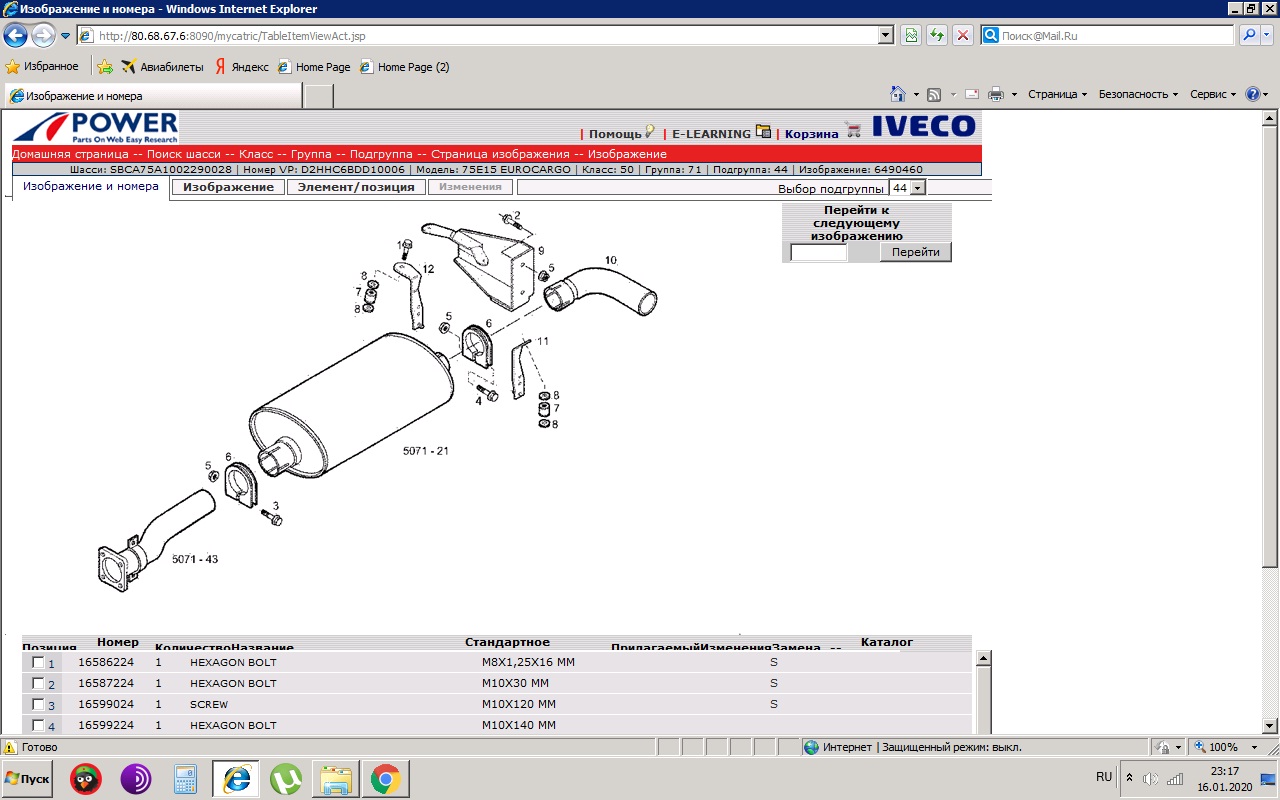Click the POWER logo
Screen dimensions: 1280x800
(95, 128)
